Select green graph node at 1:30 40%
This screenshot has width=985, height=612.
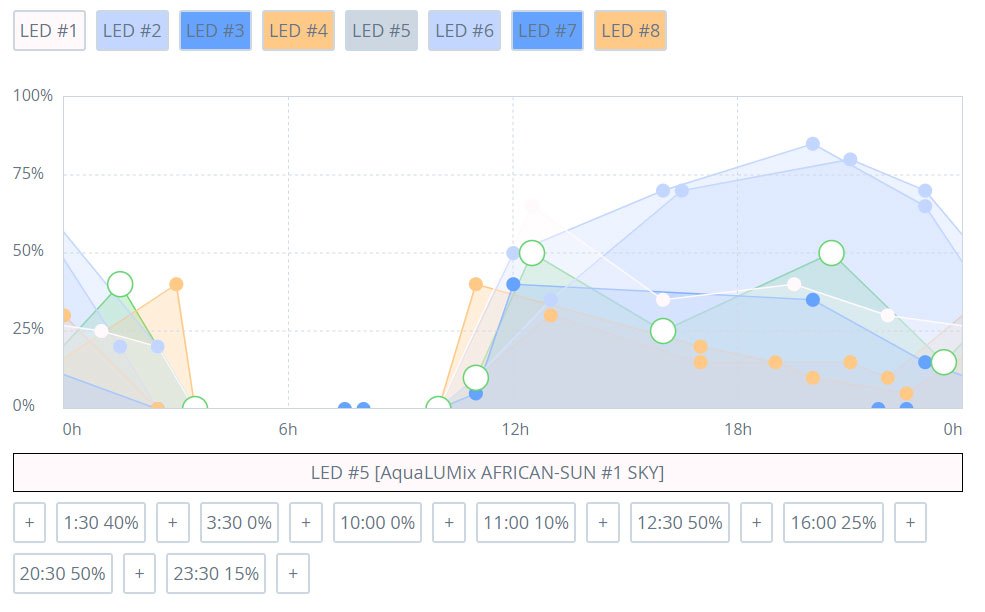pyautogui.click(x=120, y=284)
